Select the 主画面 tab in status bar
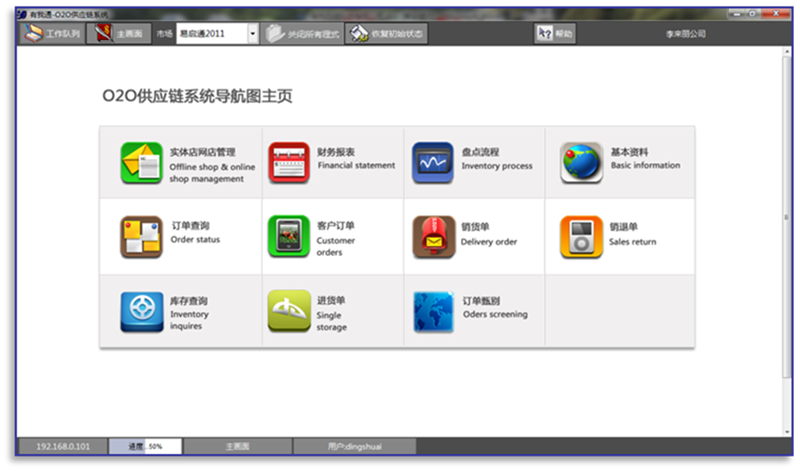The image size is (800, 471). 237,447
